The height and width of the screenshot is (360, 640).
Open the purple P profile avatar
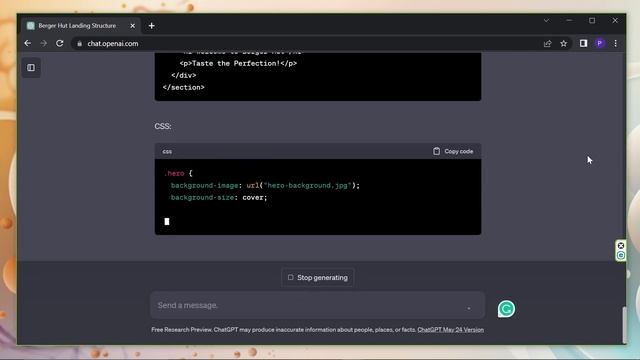pos(600,43)
